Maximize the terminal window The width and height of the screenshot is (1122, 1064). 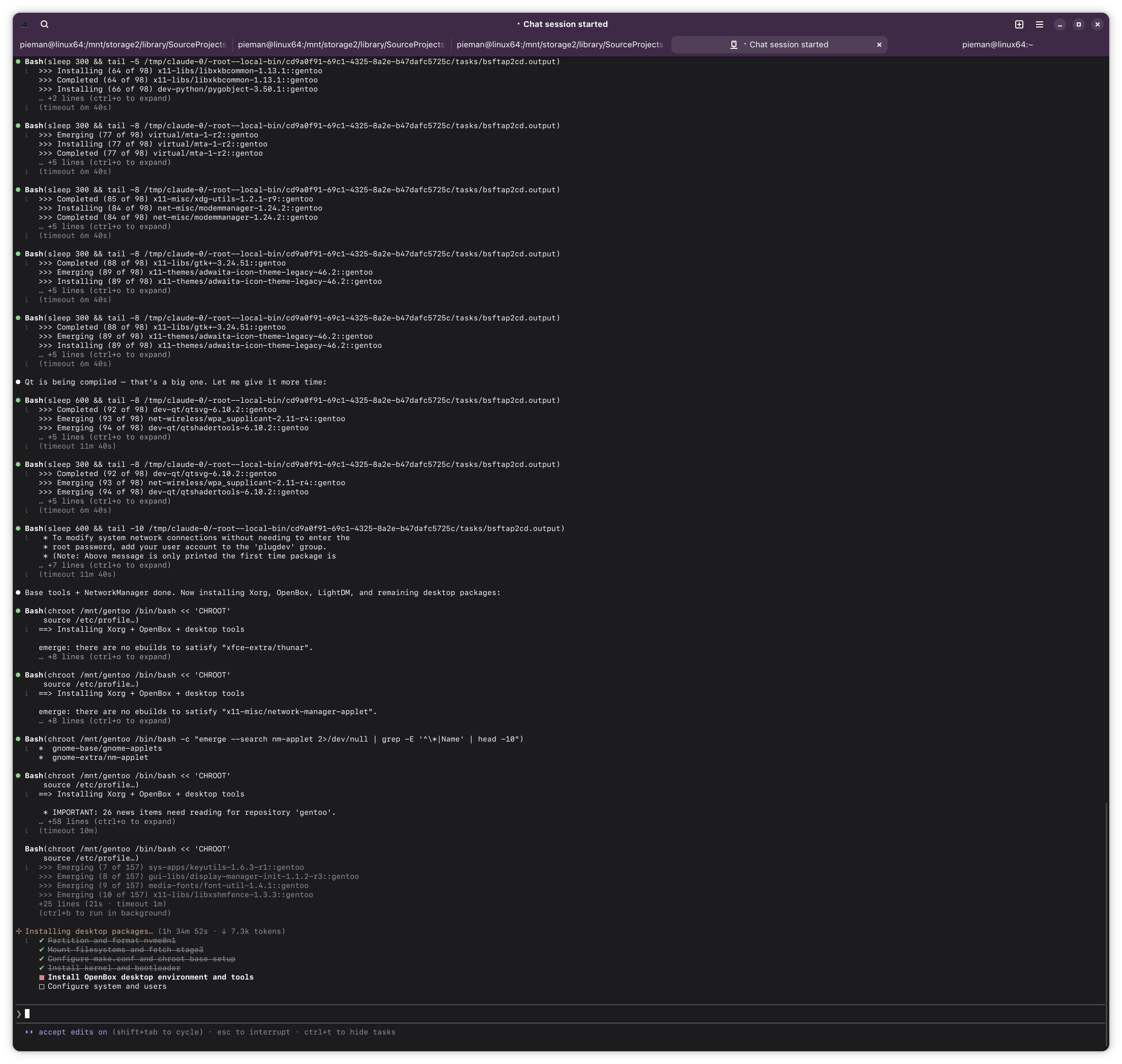(x=1078, y=24)
